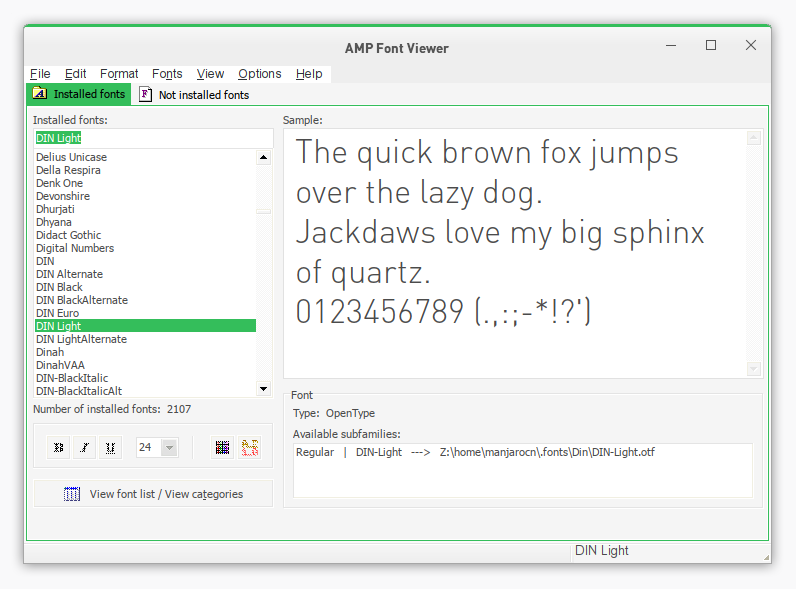
Task: Toggle underline font style button
Action: tap(110, 447)
